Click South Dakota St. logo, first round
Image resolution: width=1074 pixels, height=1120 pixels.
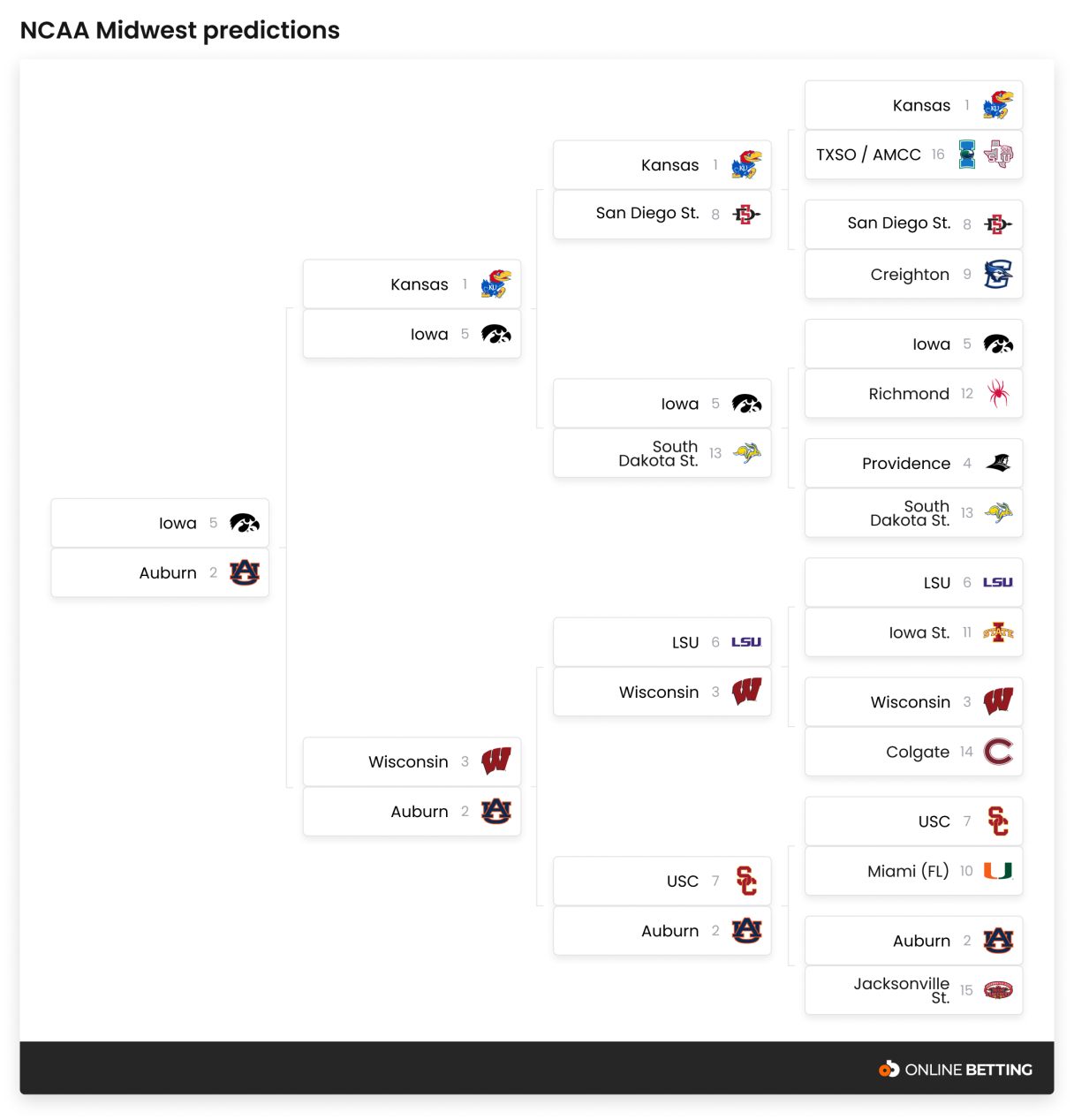tap(998, 512)
